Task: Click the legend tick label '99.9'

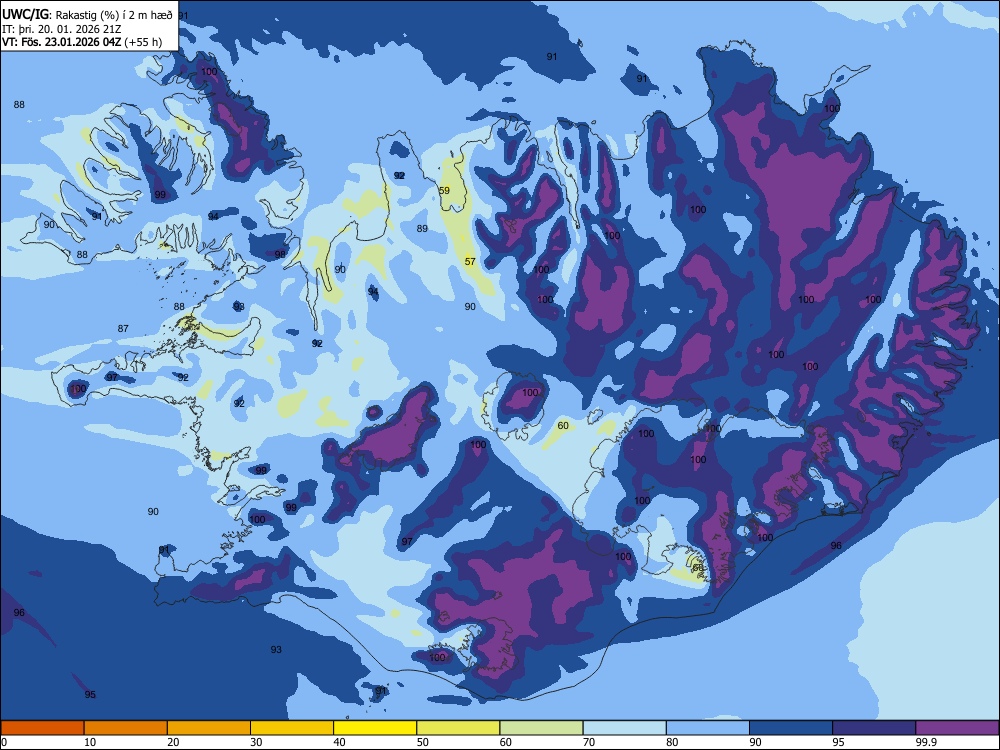Action: (x=926, y=742)
